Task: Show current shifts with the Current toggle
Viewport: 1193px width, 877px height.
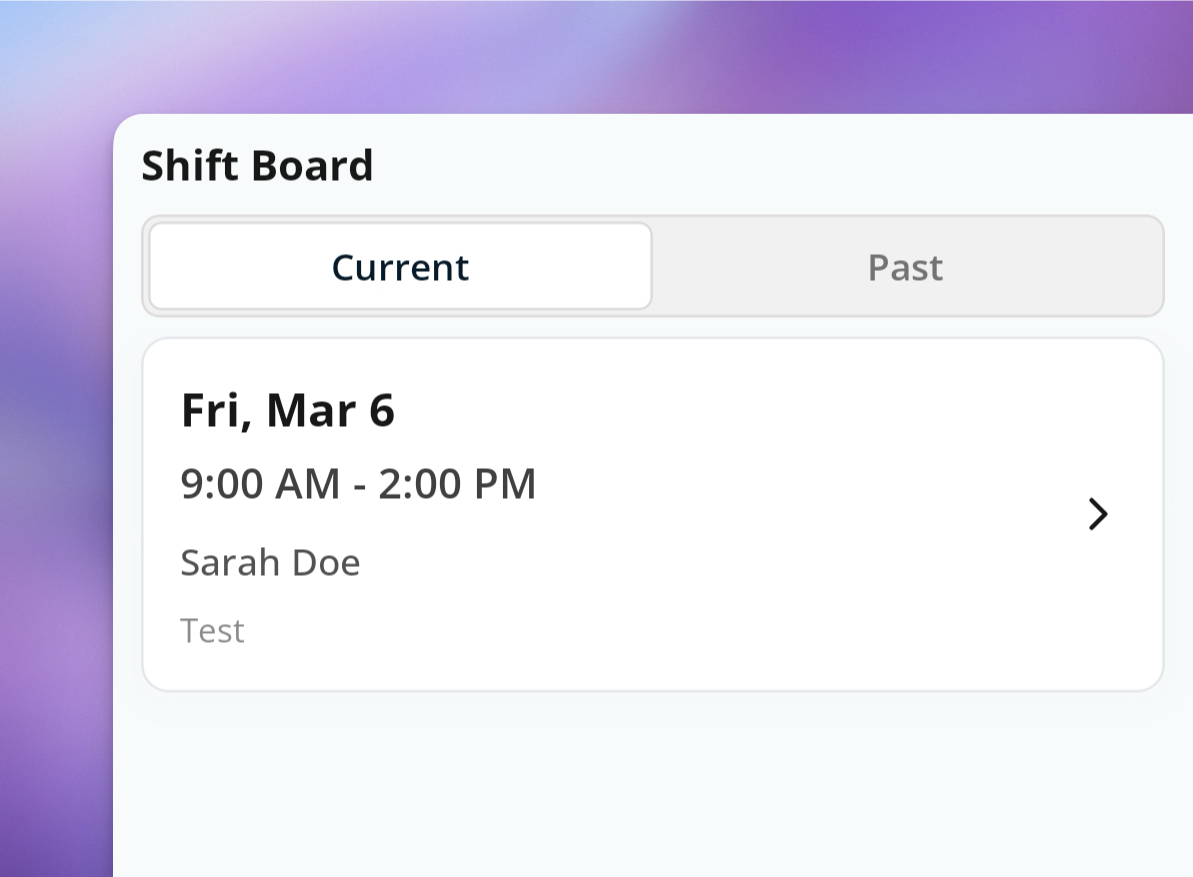Action: click(399, 266)
